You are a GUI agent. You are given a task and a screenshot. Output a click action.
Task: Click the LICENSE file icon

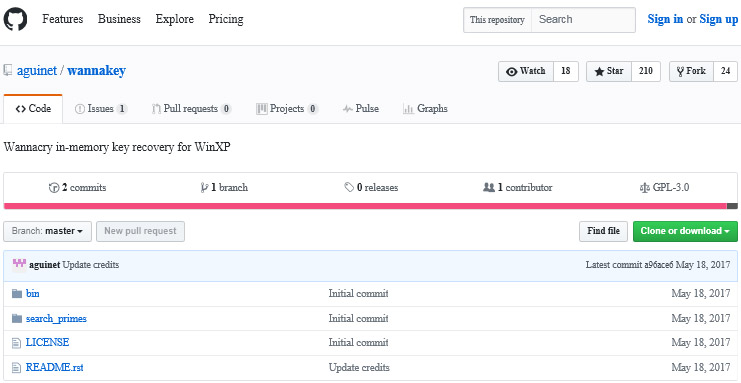tap(17, 343)
